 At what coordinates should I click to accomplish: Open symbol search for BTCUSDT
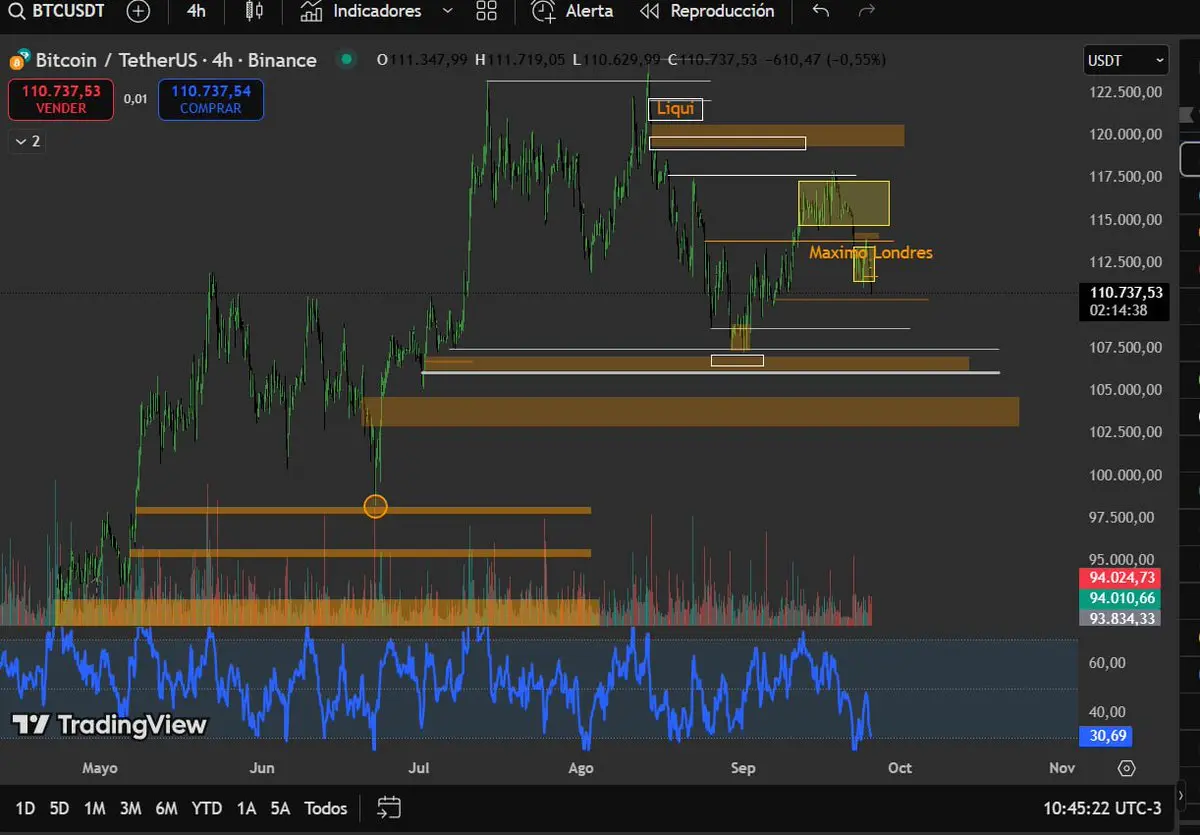(55, 11)
